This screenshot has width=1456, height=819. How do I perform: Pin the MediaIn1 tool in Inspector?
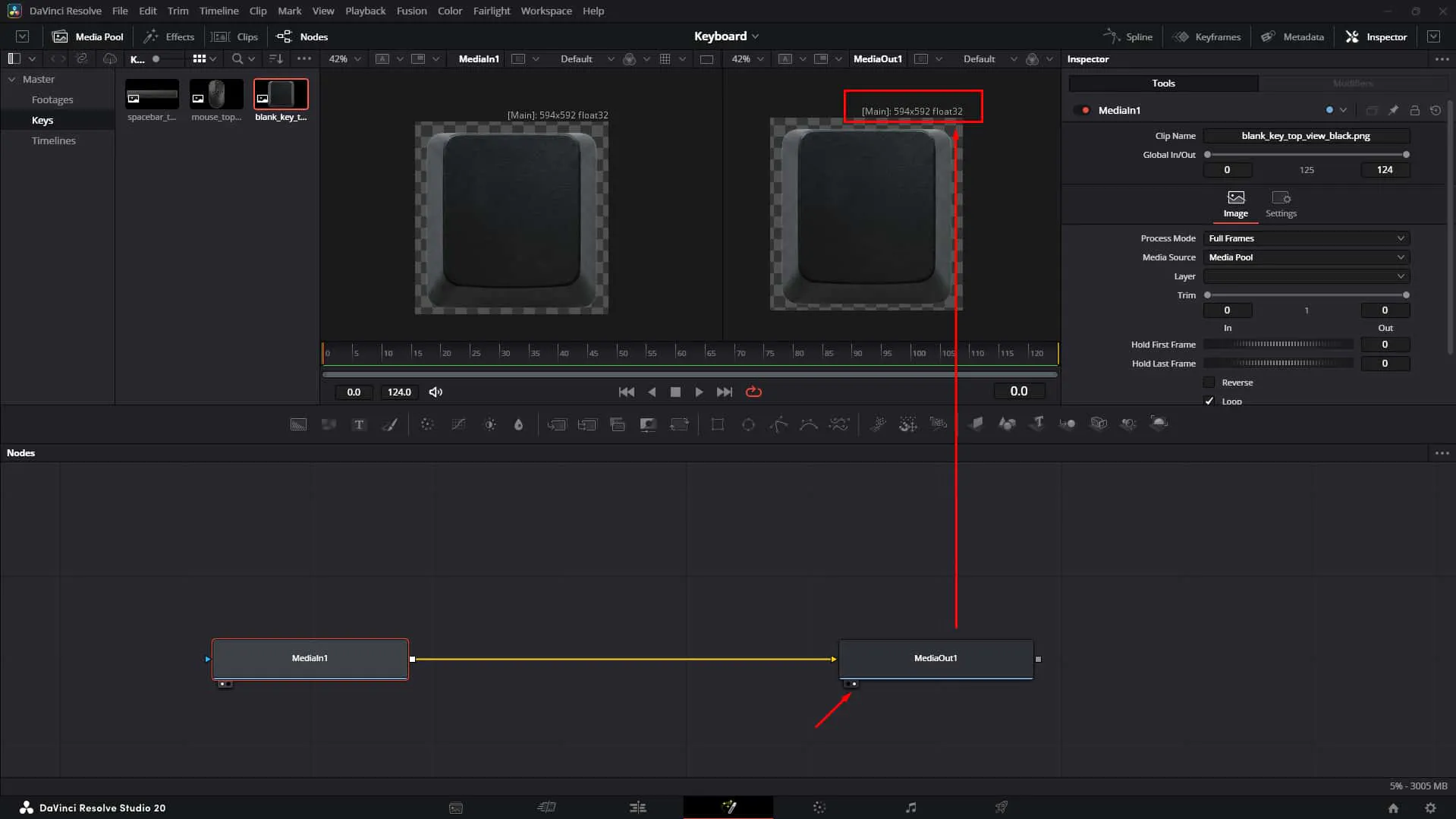[x=1393, y=110]
